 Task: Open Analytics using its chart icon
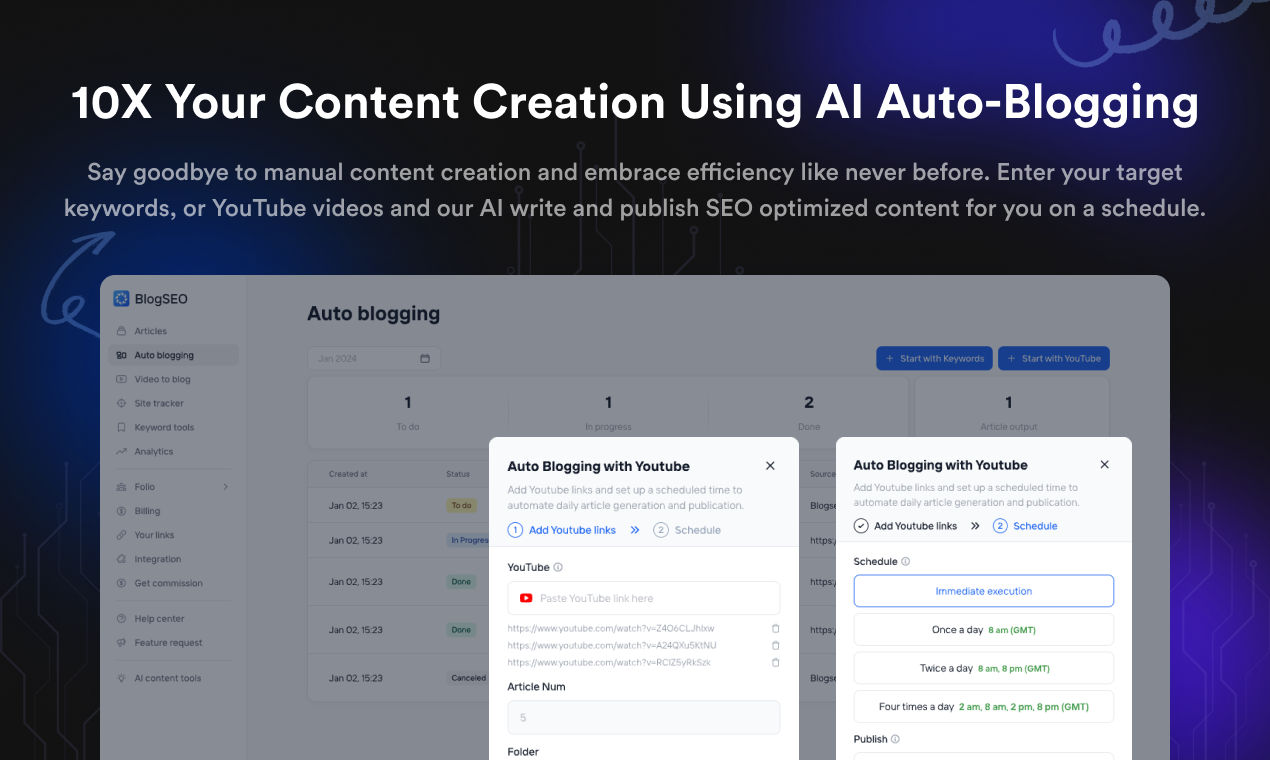click(x=122, y=451)
